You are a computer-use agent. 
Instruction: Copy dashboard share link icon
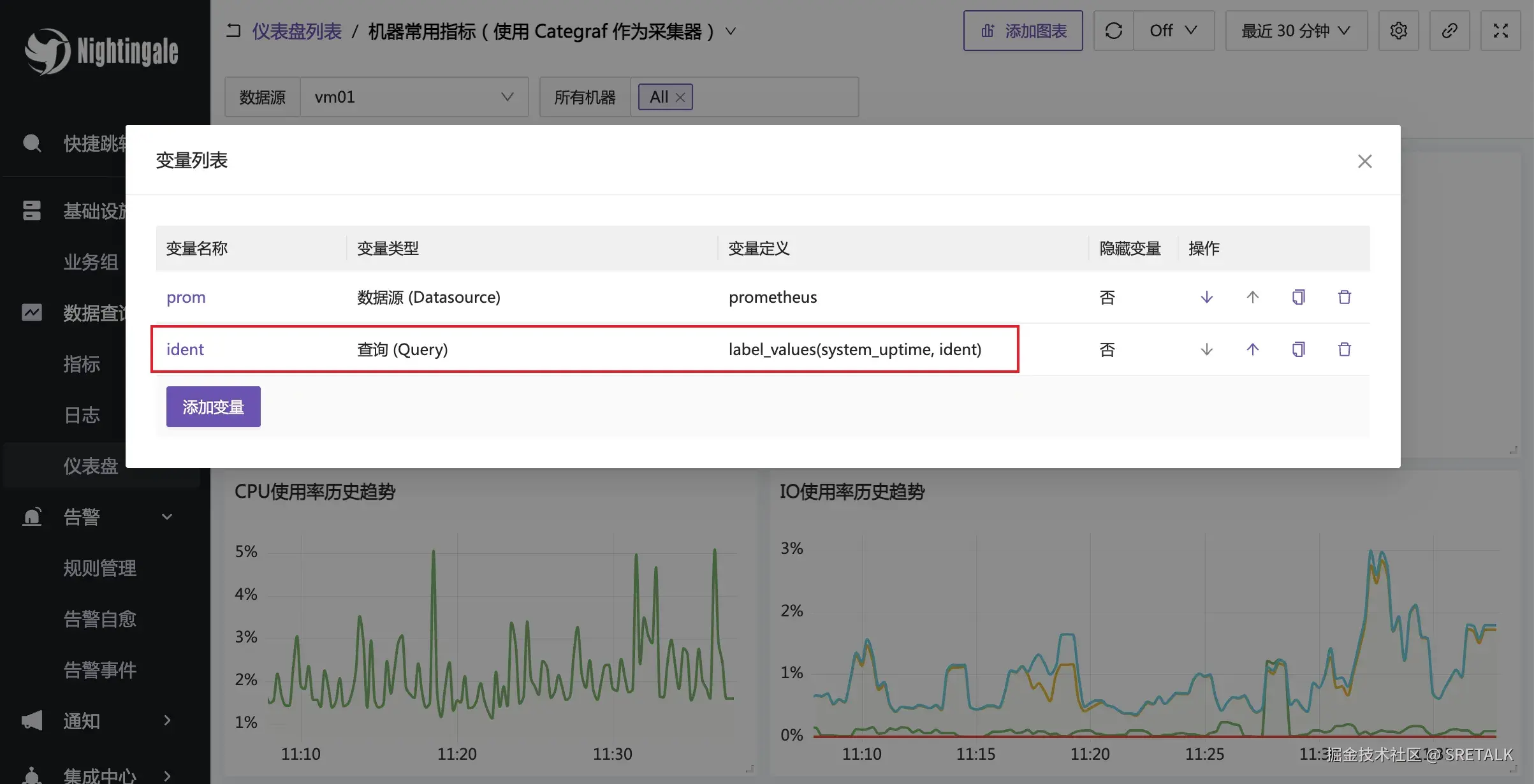pyautogui.click(x=1449, y=31)
